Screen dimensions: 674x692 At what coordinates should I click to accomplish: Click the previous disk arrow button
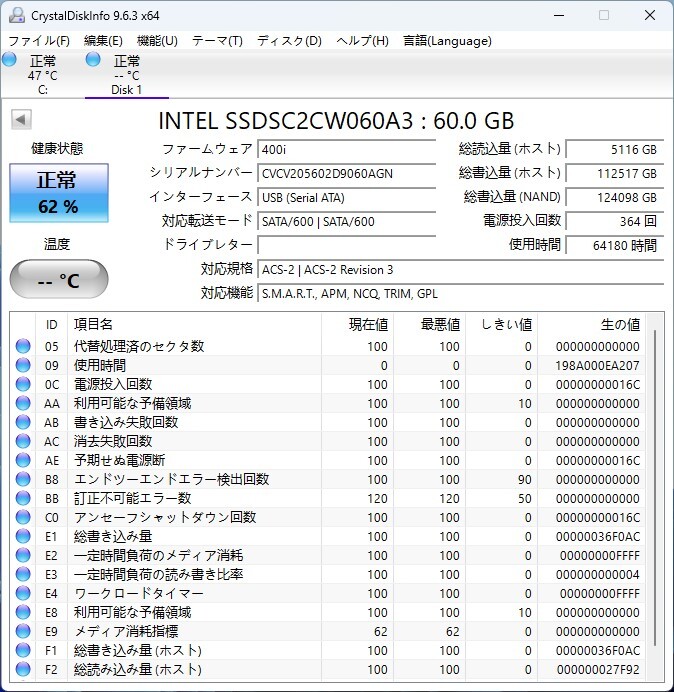pyautogui.click(x=21, y=119)
